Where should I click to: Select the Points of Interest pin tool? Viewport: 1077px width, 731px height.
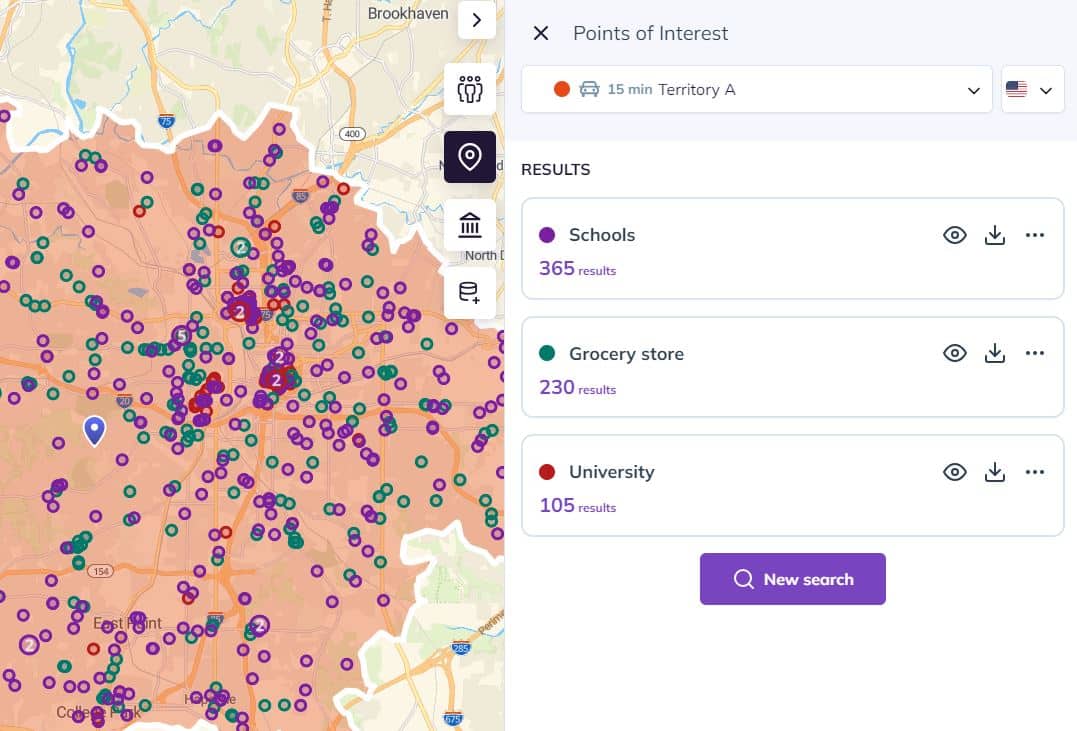tap(470, 157)
